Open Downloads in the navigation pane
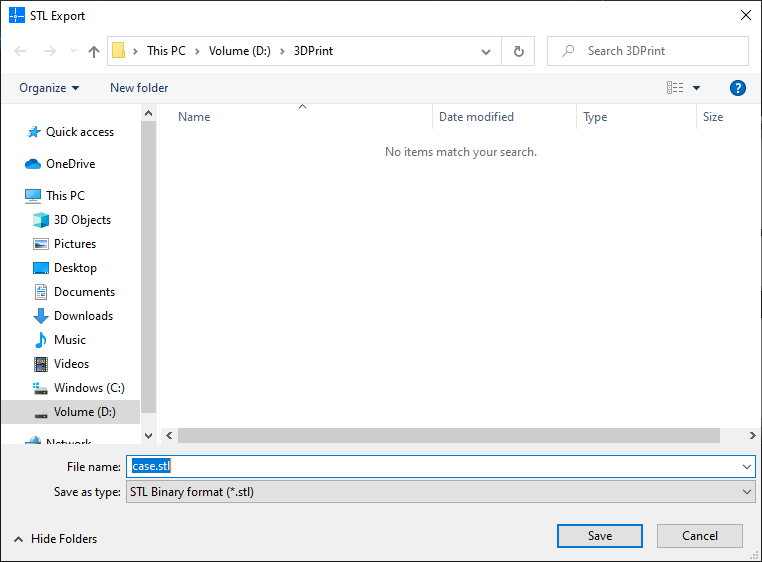 [83, 316]
